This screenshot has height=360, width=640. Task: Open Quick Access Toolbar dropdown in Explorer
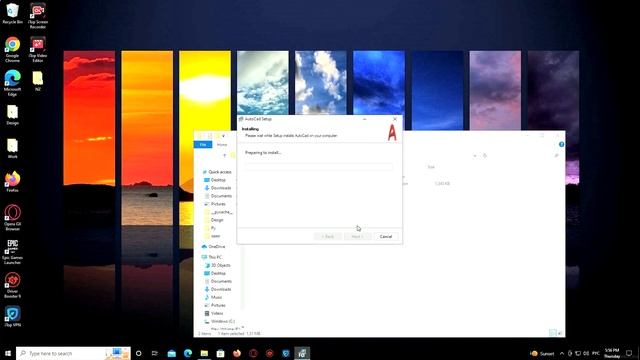click(224, 136)
